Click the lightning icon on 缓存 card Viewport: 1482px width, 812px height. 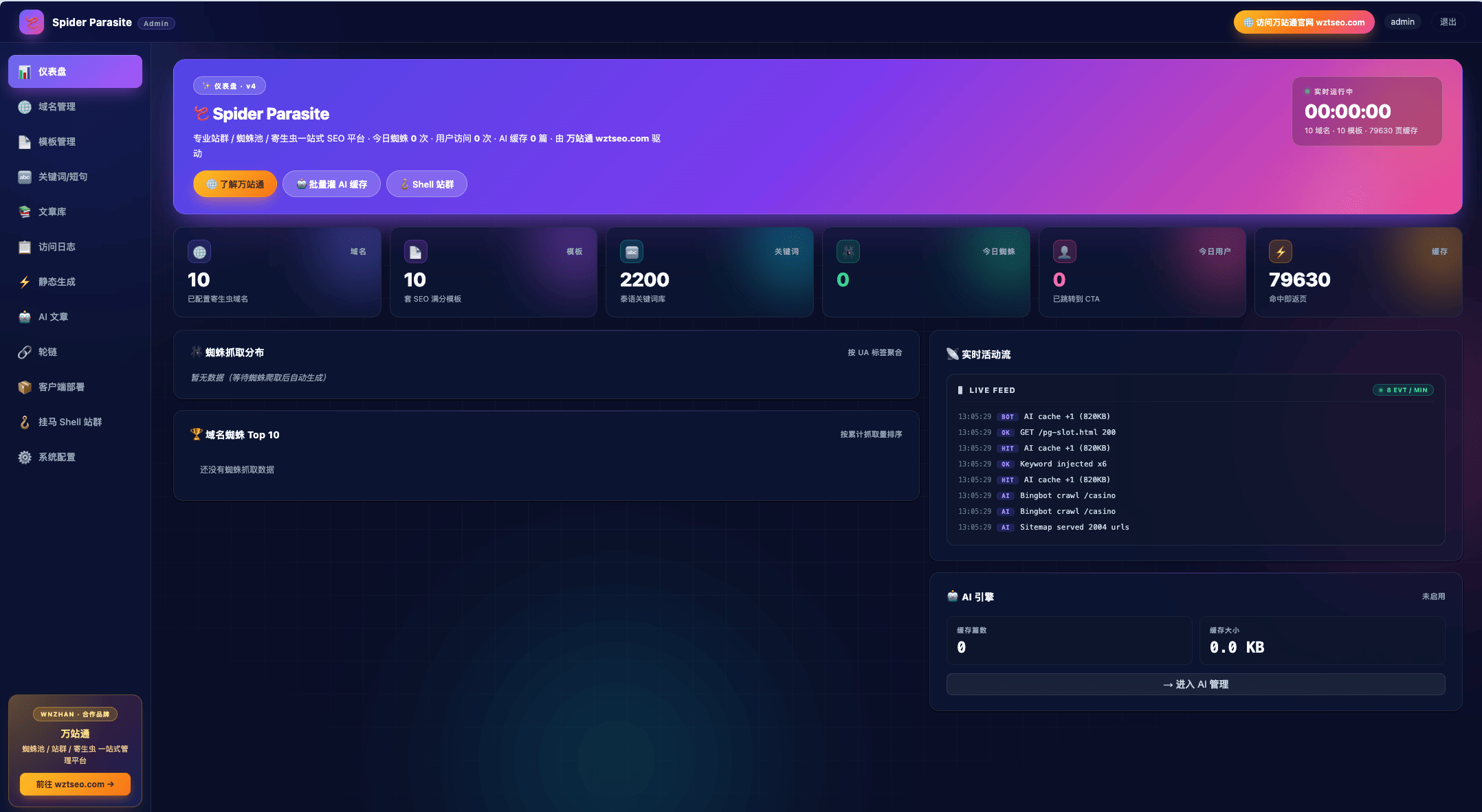click(1281, 252)
